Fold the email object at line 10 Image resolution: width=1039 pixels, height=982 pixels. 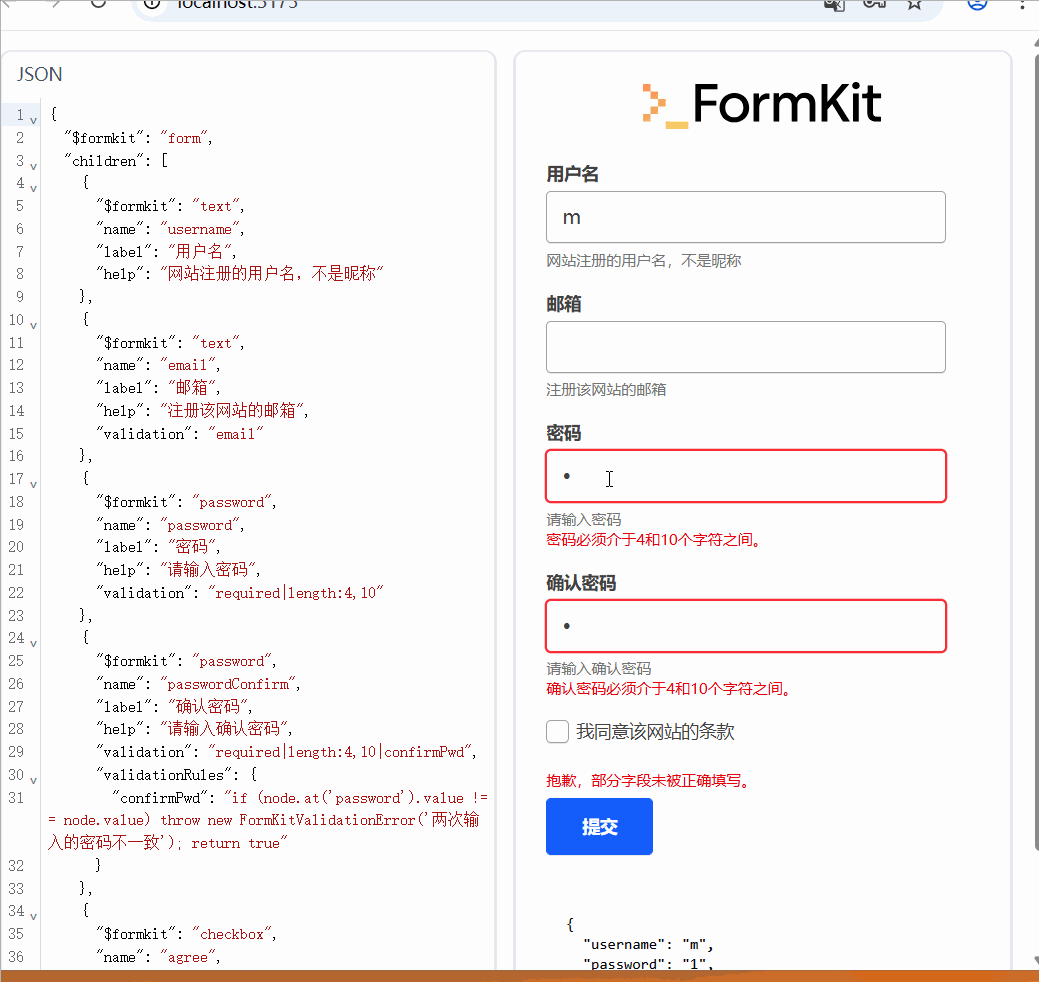coord(33,325)
